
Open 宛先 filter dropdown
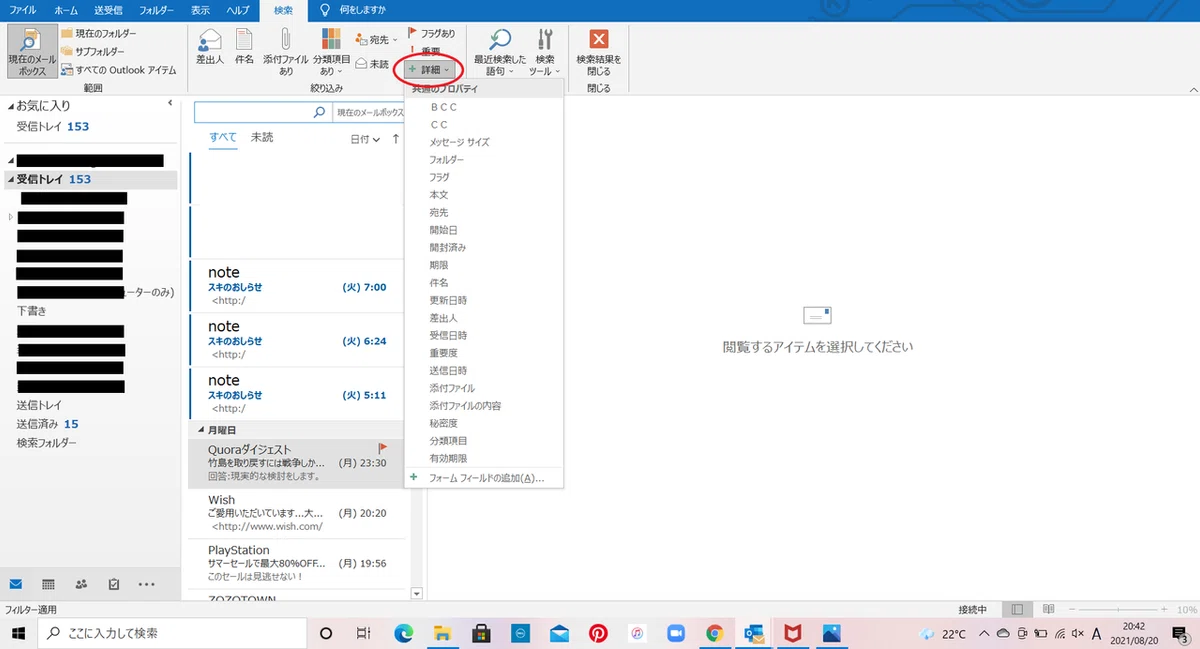(x=376, y=39)
